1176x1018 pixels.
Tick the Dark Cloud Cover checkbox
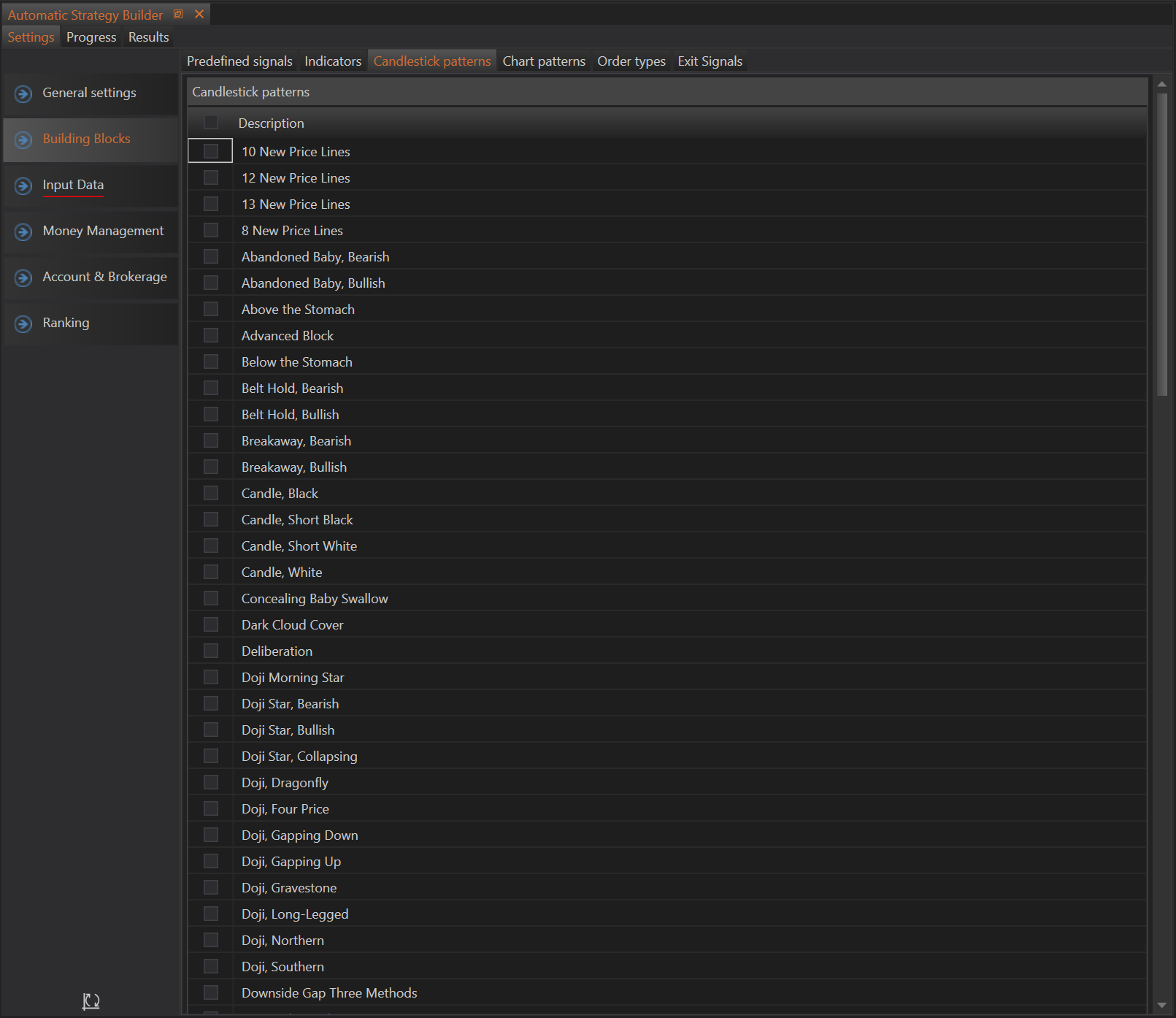click(x=211, y=624)
